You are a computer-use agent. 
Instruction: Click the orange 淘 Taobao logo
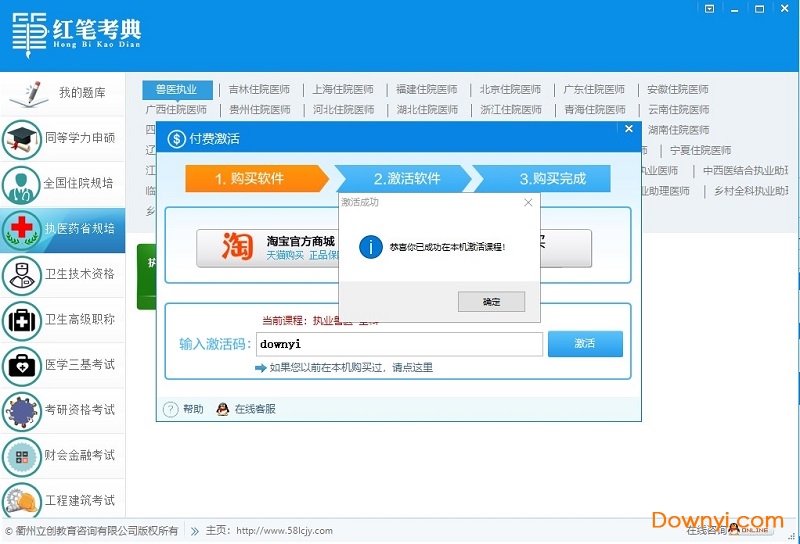237,246
